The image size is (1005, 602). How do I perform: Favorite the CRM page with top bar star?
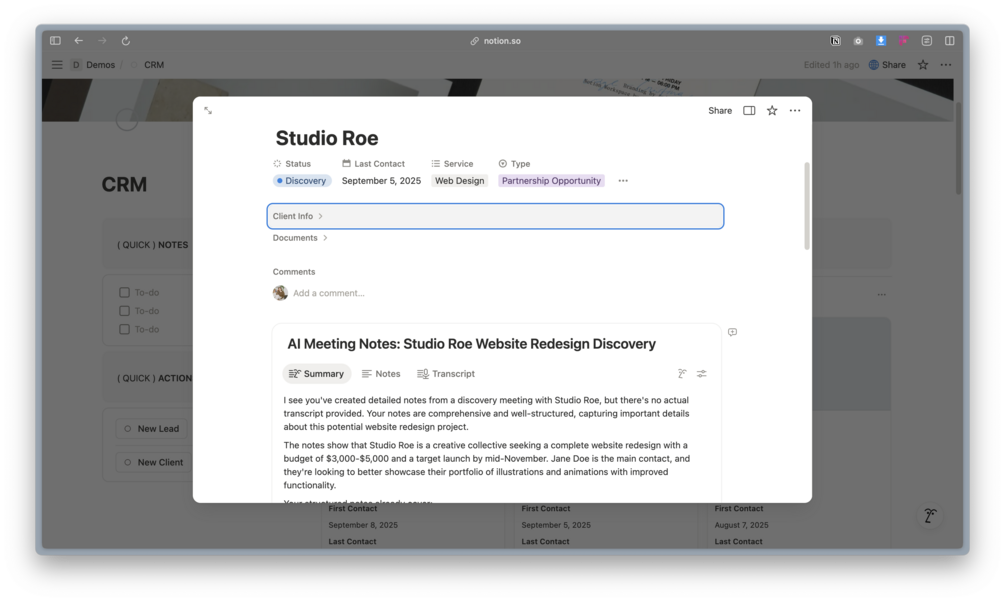[923, 65]
